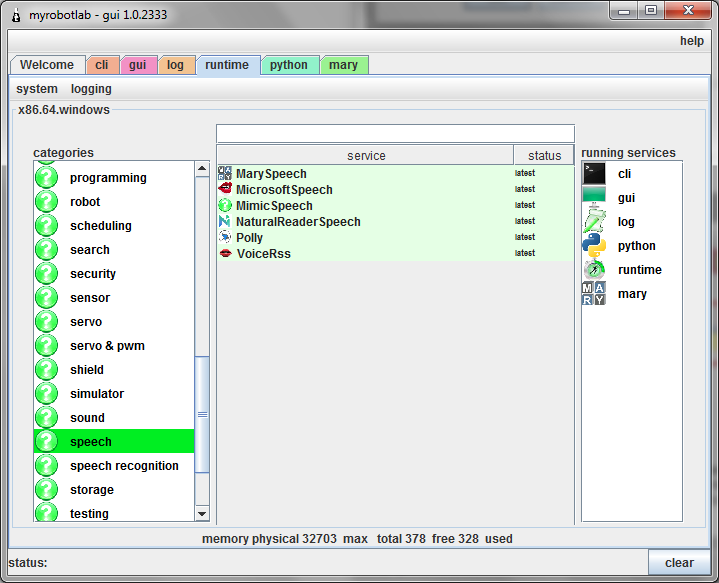Click the categories scrollbar up arrow
This screenshot has height=583, width=719.
click(x=202, y=168)
